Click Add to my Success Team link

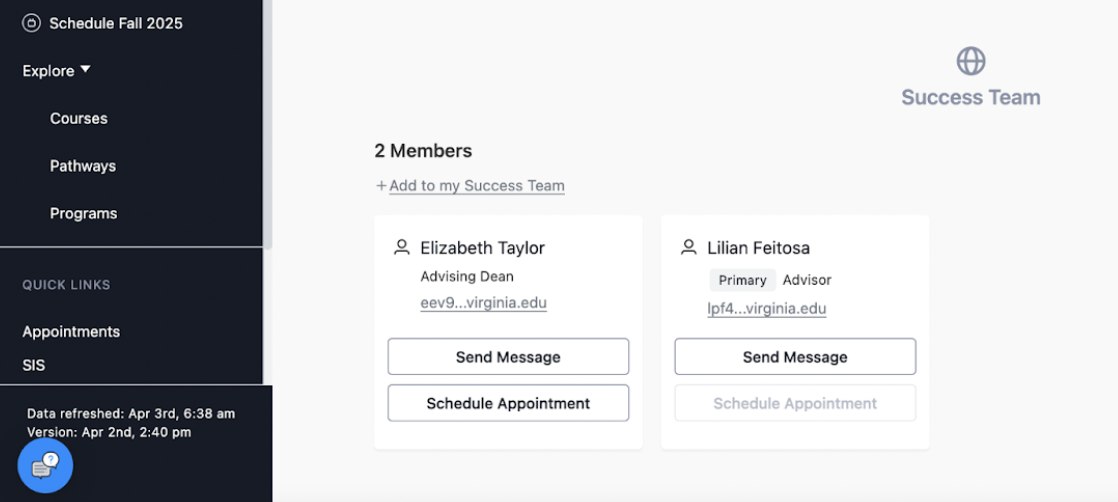pos(477,186)
